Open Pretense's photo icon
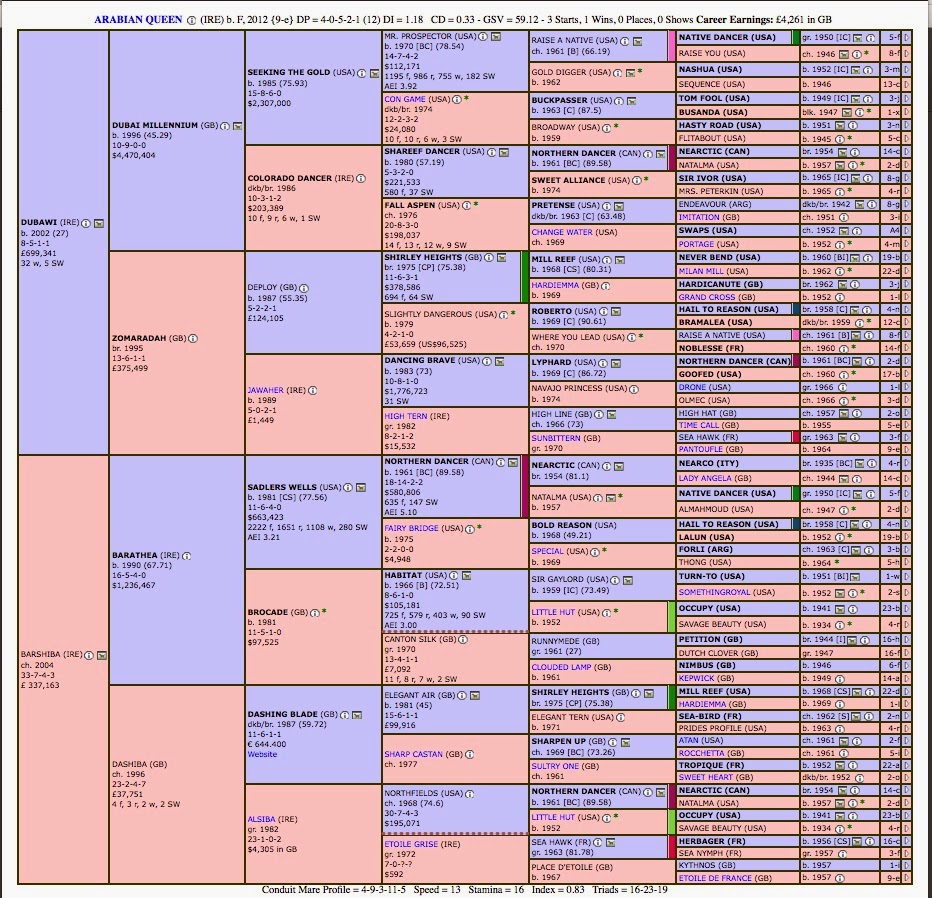 (619, 206)
